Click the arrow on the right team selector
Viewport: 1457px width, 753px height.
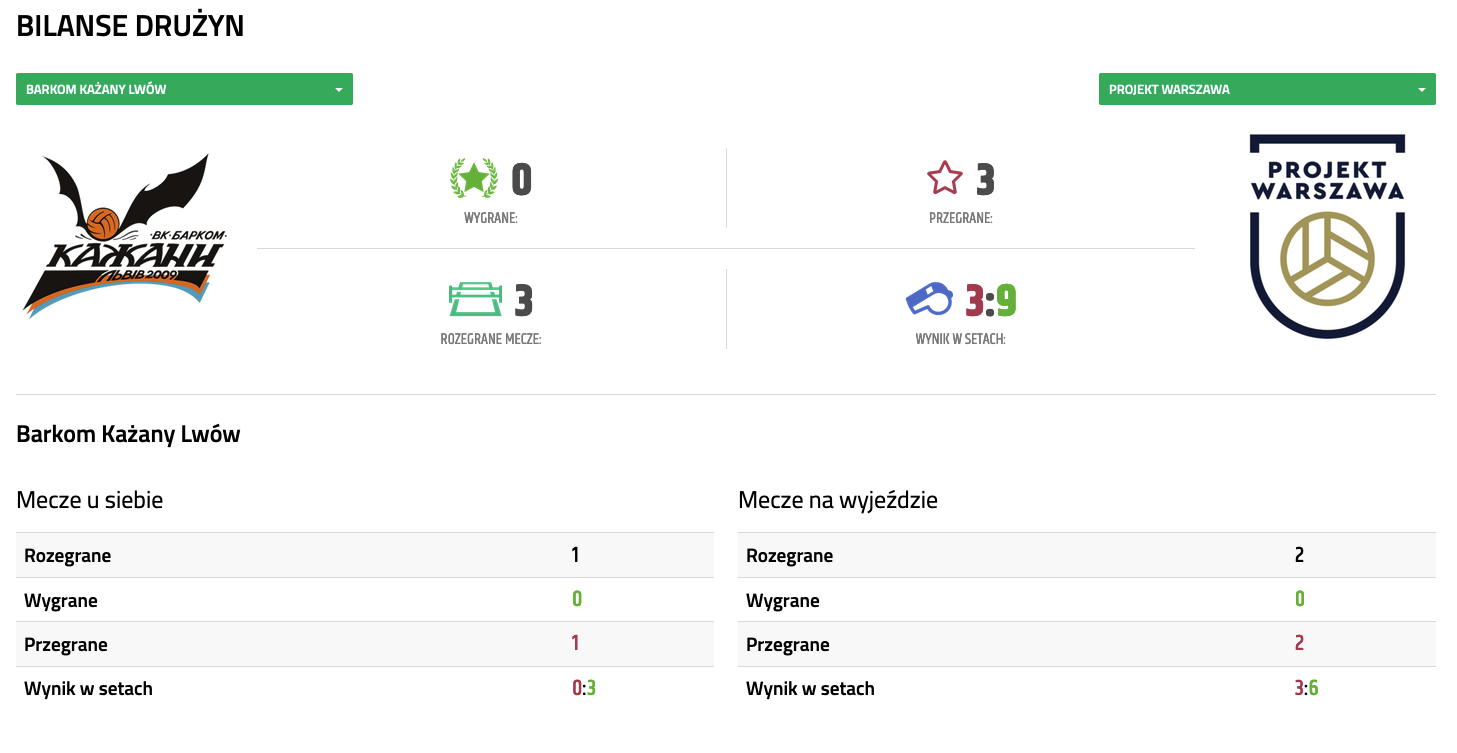[1421, 90]
